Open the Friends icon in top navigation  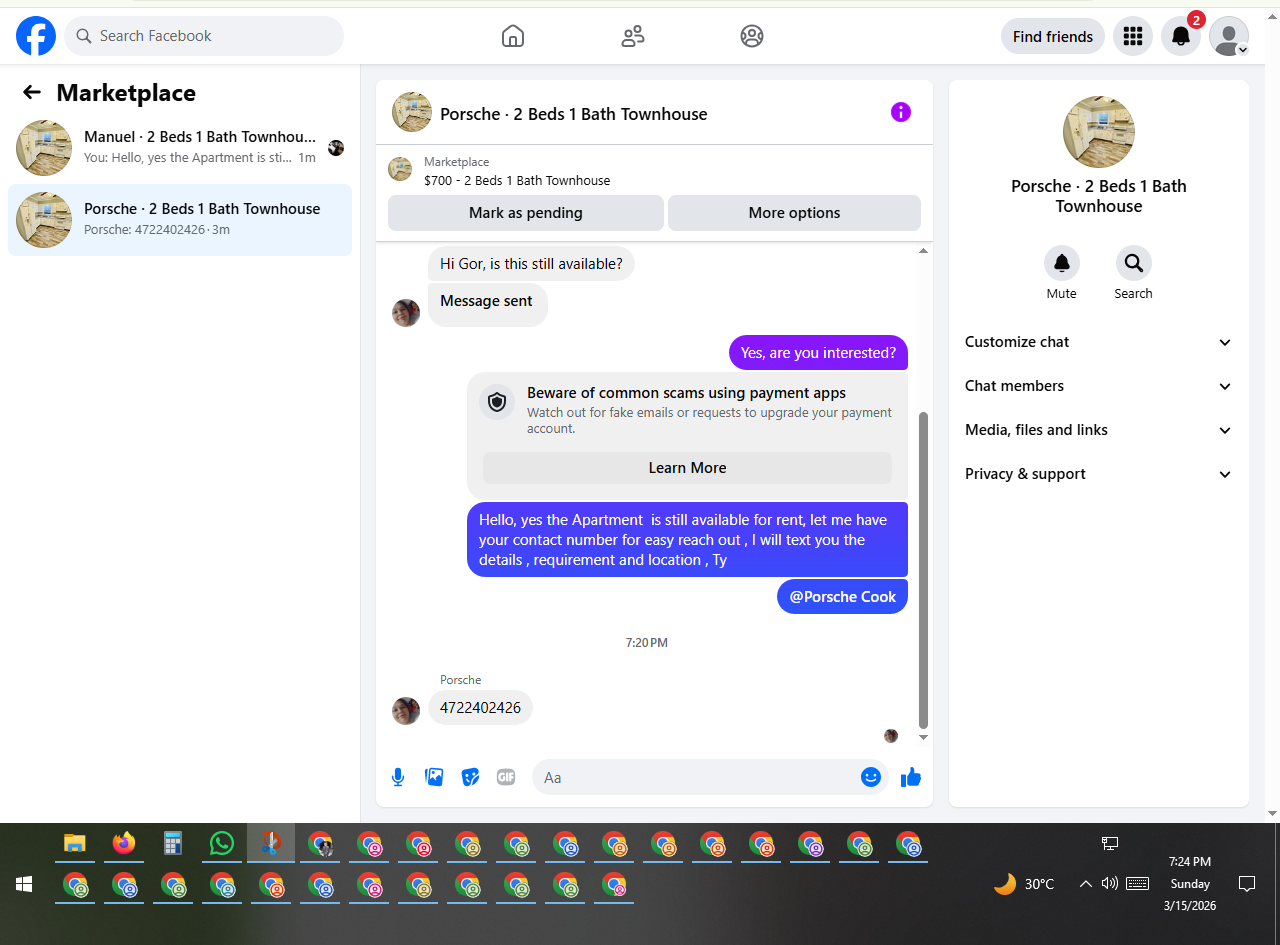[x=633, y=37]
